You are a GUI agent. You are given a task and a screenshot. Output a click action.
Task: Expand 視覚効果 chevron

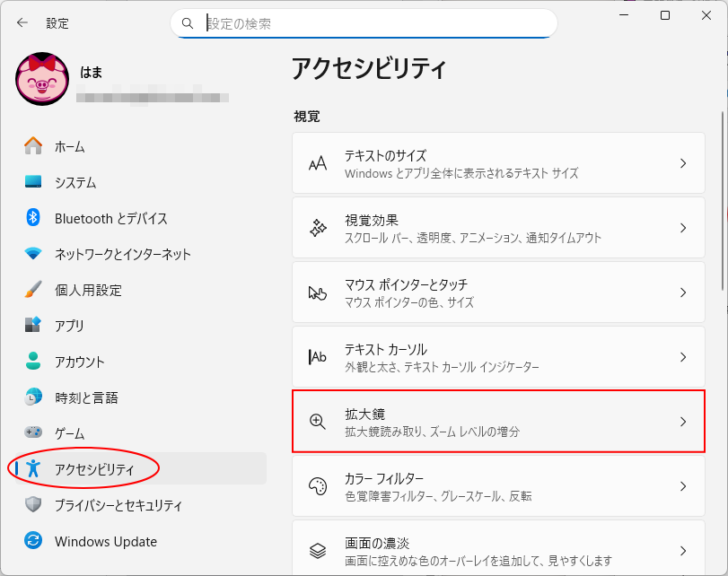(x=683, y=228)
